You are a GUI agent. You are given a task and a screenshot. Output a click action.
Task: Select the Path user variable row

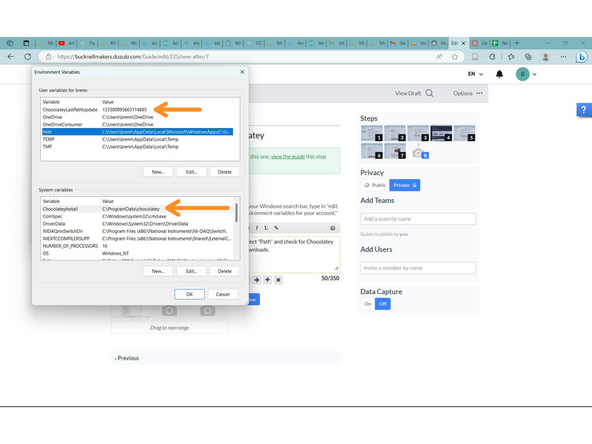coord(137,132)
